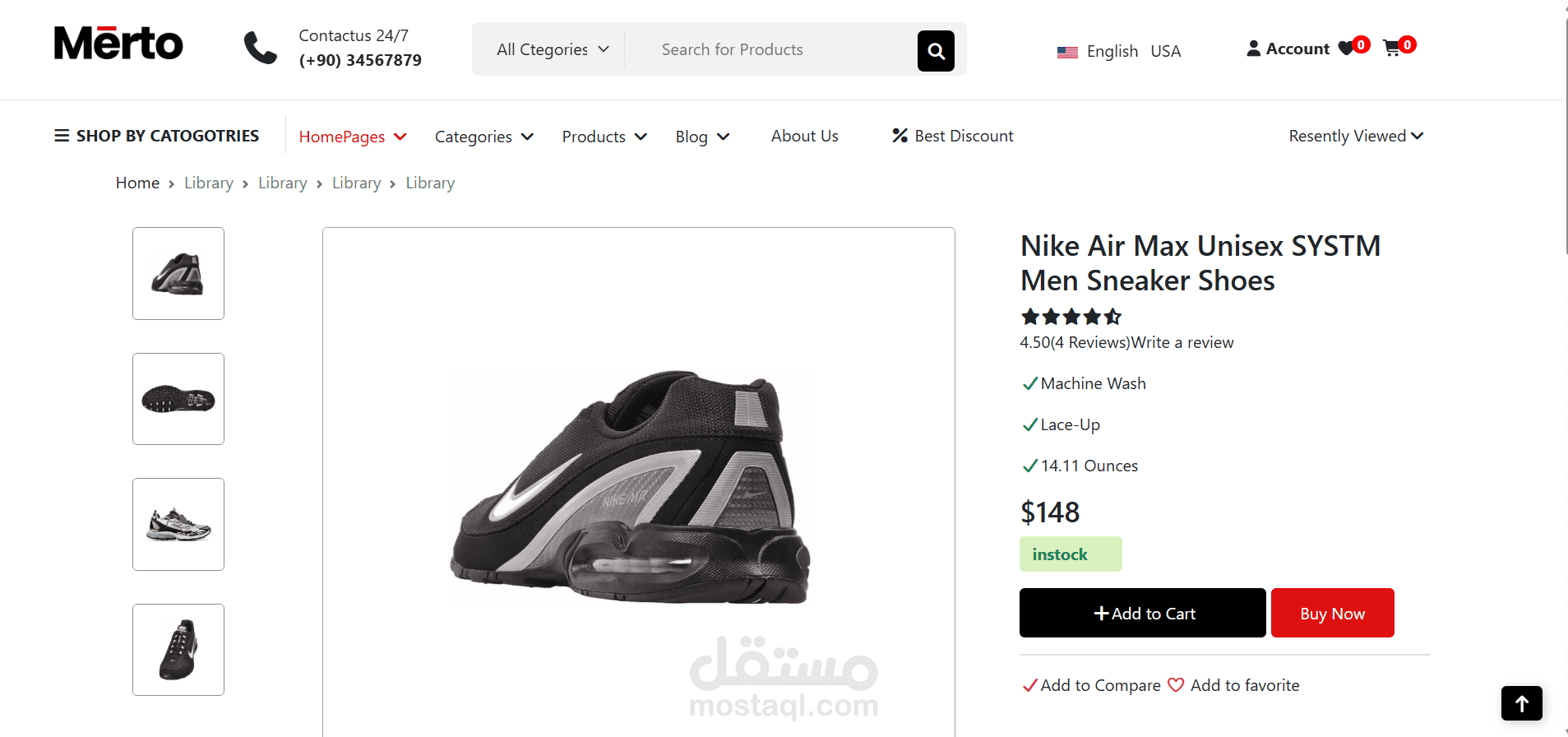Open the About Us menu item

pos(804,136)
